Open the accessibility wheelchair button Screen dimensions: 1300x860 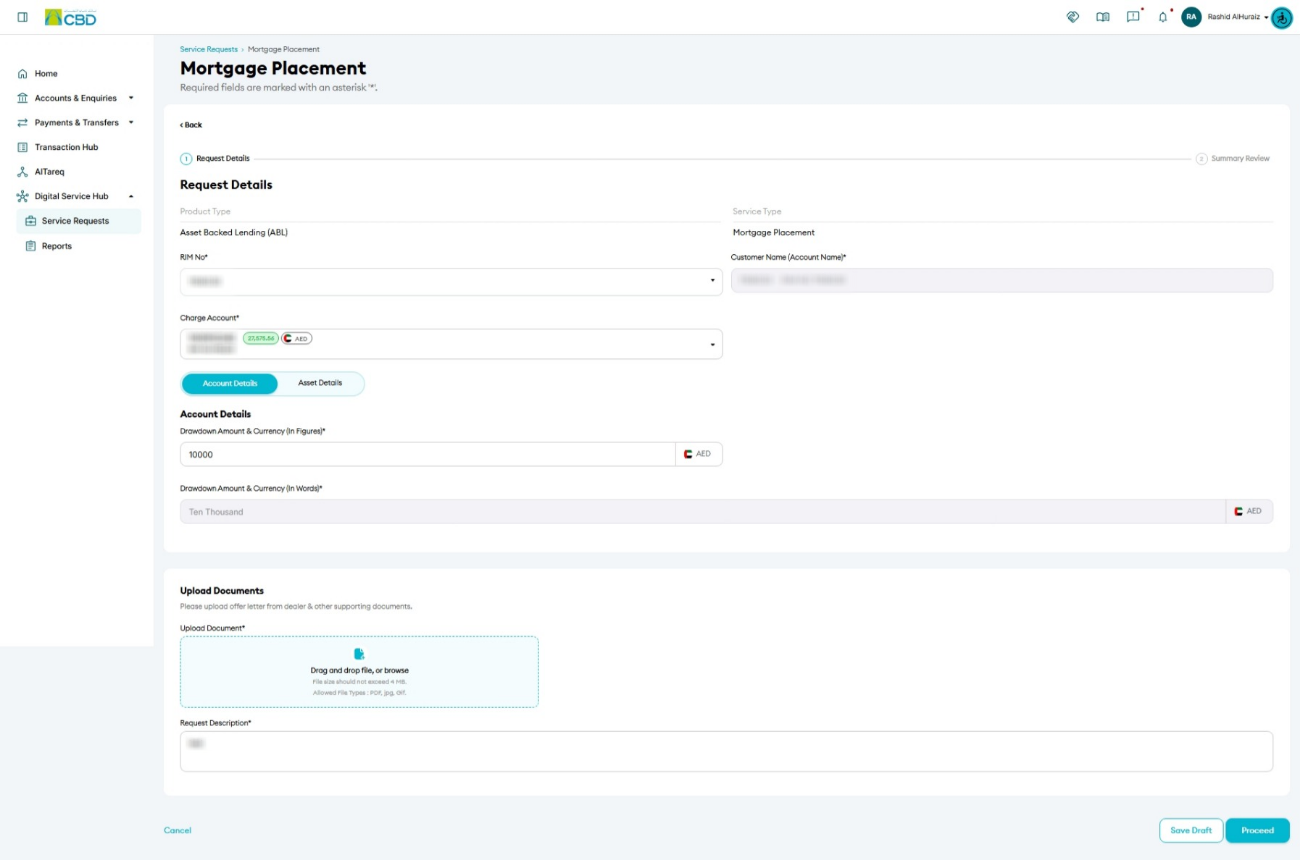click(x=1282, y=17)
